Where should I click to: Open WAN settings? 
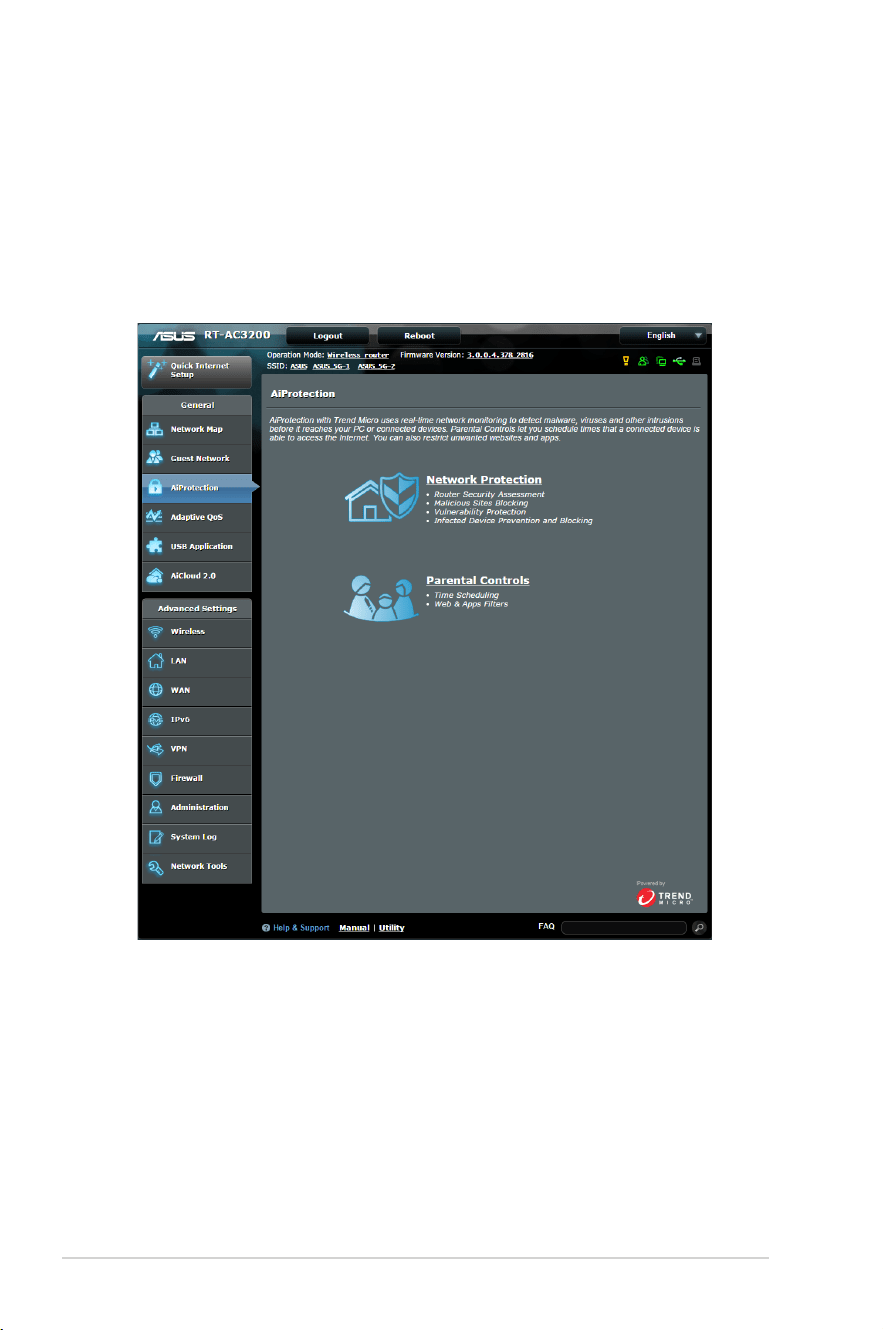tap(196, 690)
